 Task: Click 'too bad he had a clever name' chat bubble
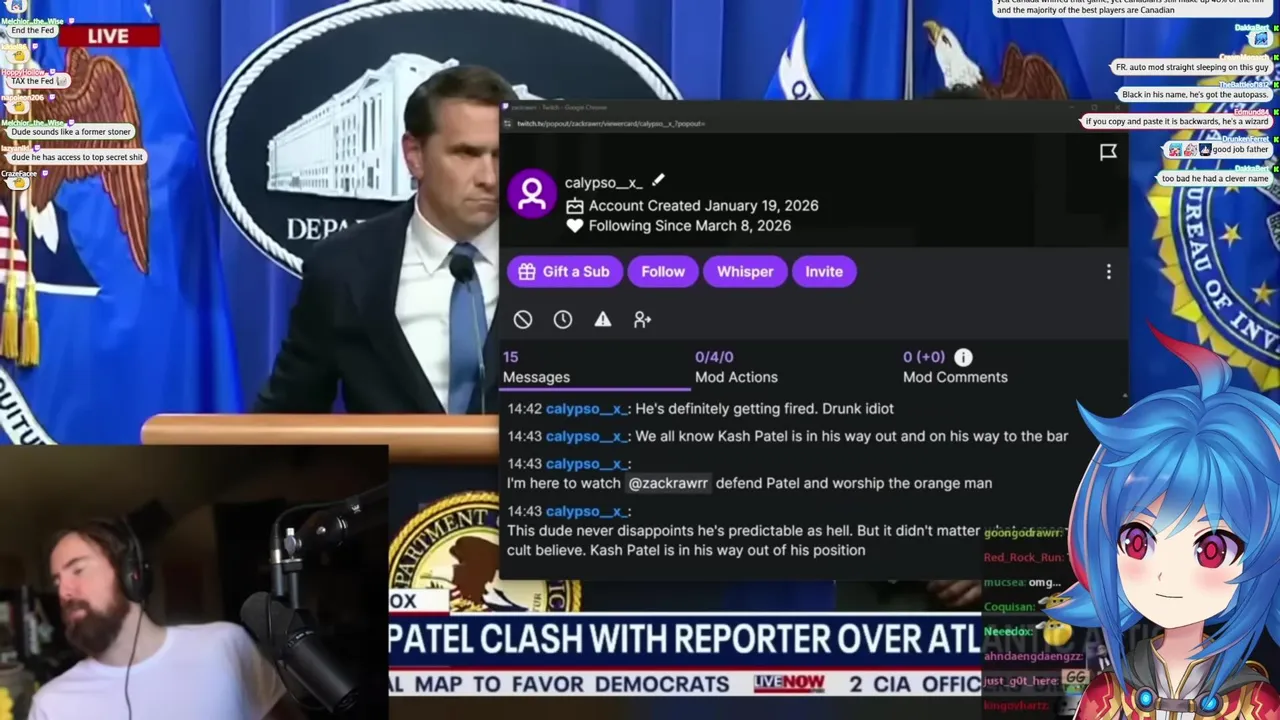point(1215,178)
